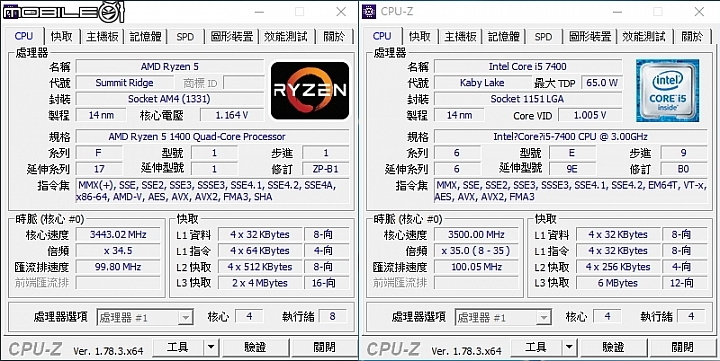Click the x 34.5 multiplier value
The image size is (720, 361).
[x=118, y=251]
